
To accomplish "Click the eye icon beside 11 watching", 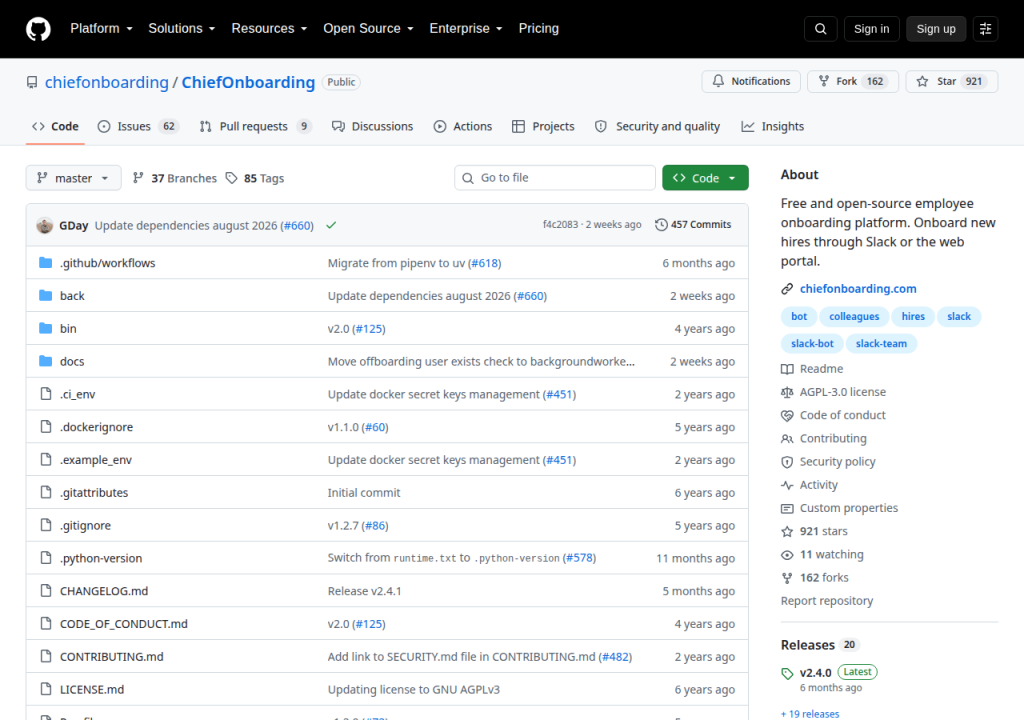I will point(787,555).
